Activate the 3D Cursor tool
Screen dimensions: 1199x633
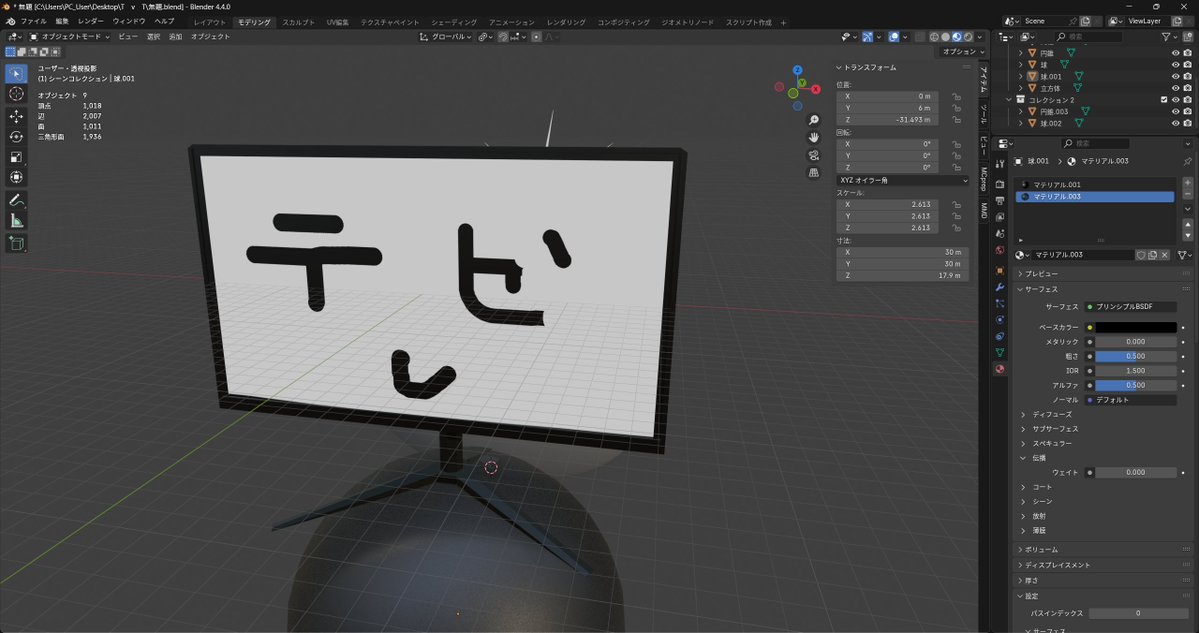tap(16, 94)
